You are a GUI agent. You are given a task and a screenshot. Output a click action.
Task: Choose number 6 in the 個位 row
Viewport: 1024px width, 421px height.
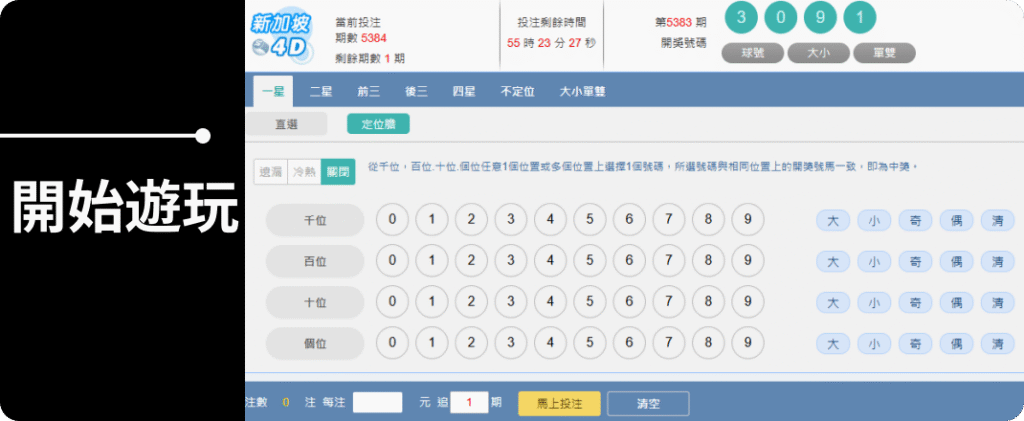click(629, 343)
